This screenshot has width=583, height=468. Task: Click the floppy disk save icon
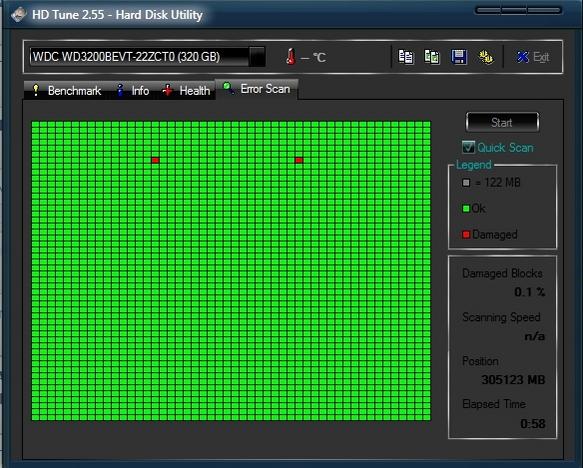459,57
